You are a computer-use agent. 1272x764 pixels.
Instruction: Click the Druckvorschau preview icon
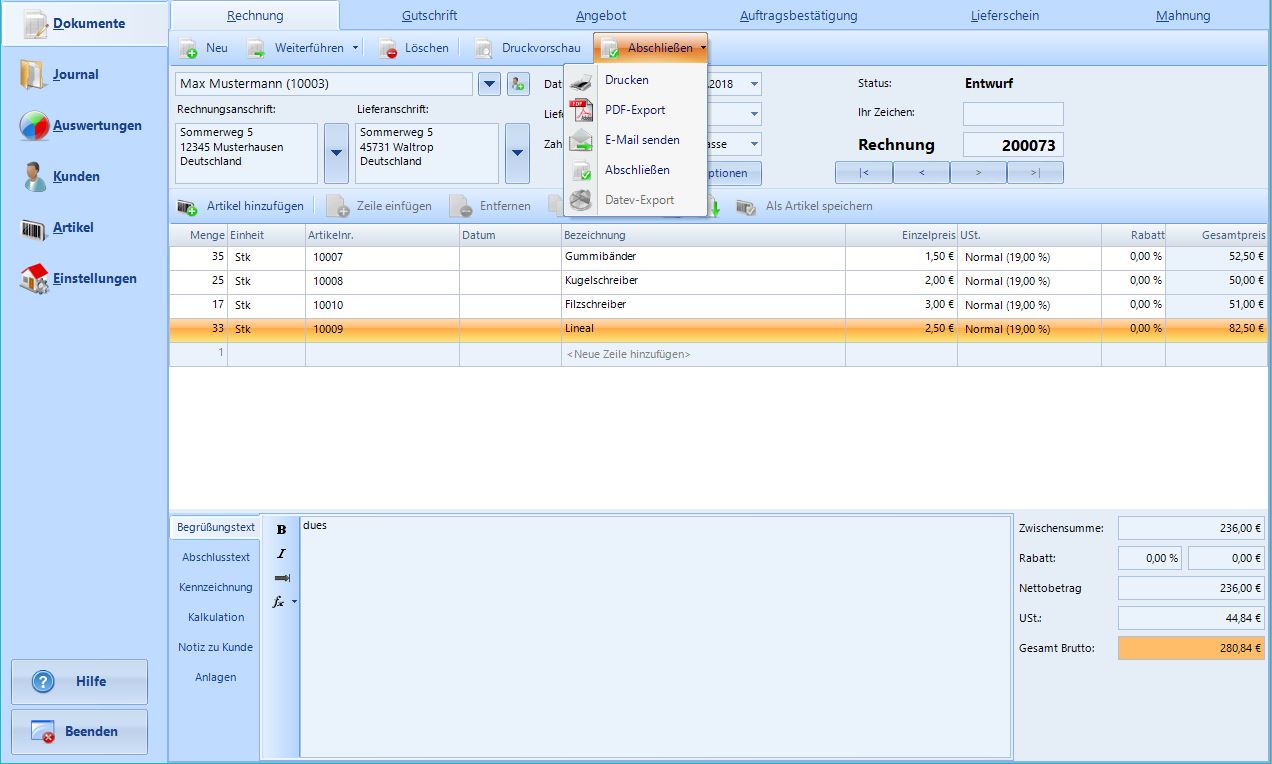pyautogui.click(x=483, y=48)
